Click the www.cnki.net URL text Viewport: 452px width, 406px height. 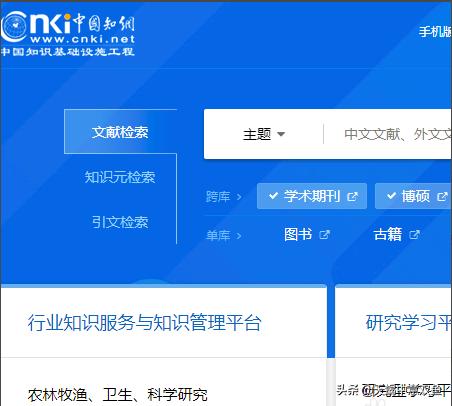(83, 39)
